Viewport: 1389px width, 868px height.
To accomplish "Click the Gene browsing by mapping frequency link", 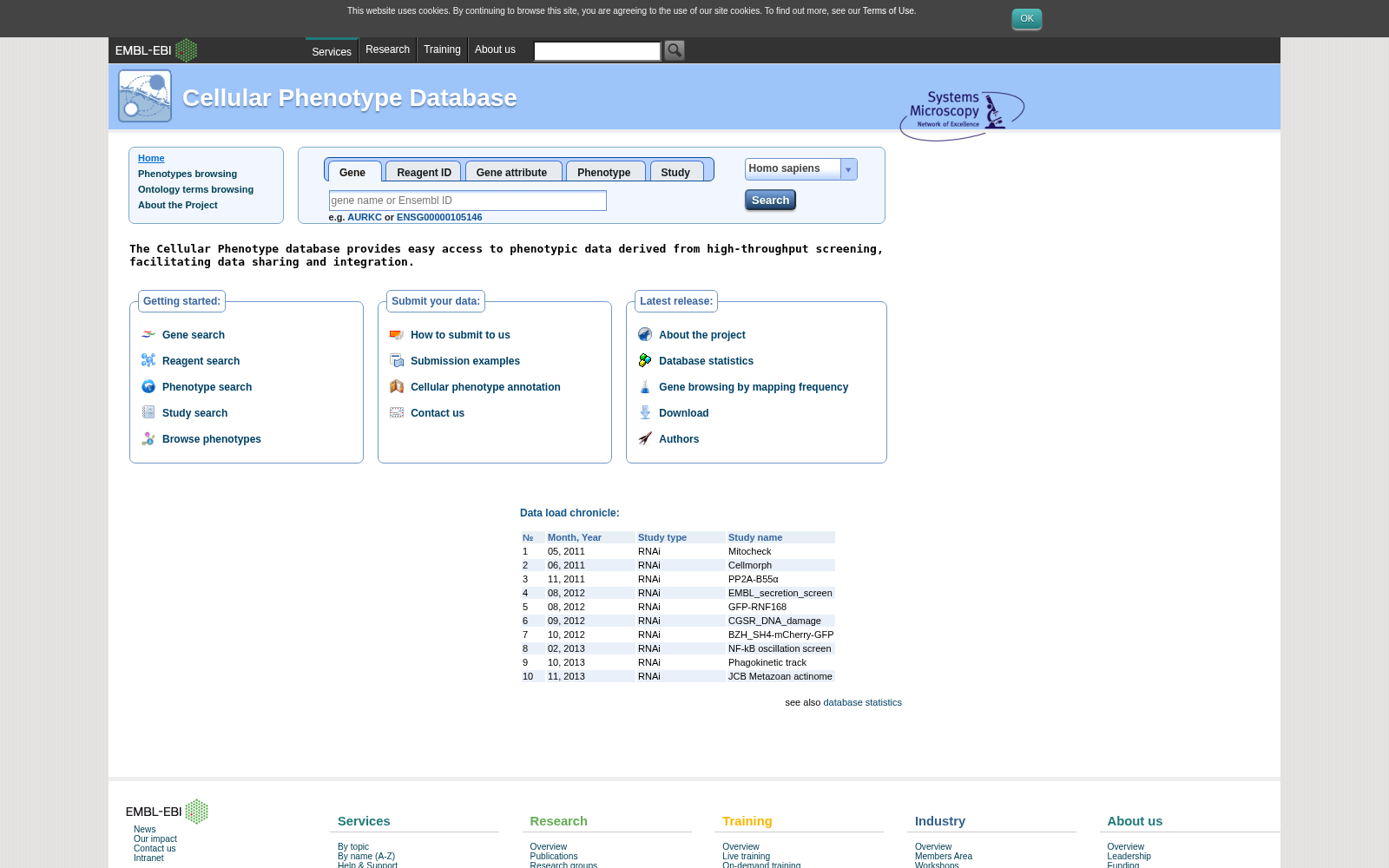I will tap(754, 387).
